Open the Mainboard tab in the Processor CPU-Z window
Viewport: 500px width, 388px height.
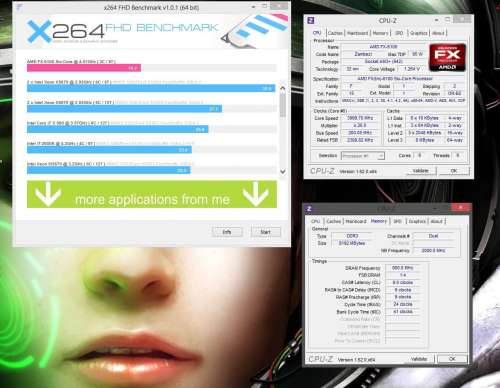tap(357, 33)
